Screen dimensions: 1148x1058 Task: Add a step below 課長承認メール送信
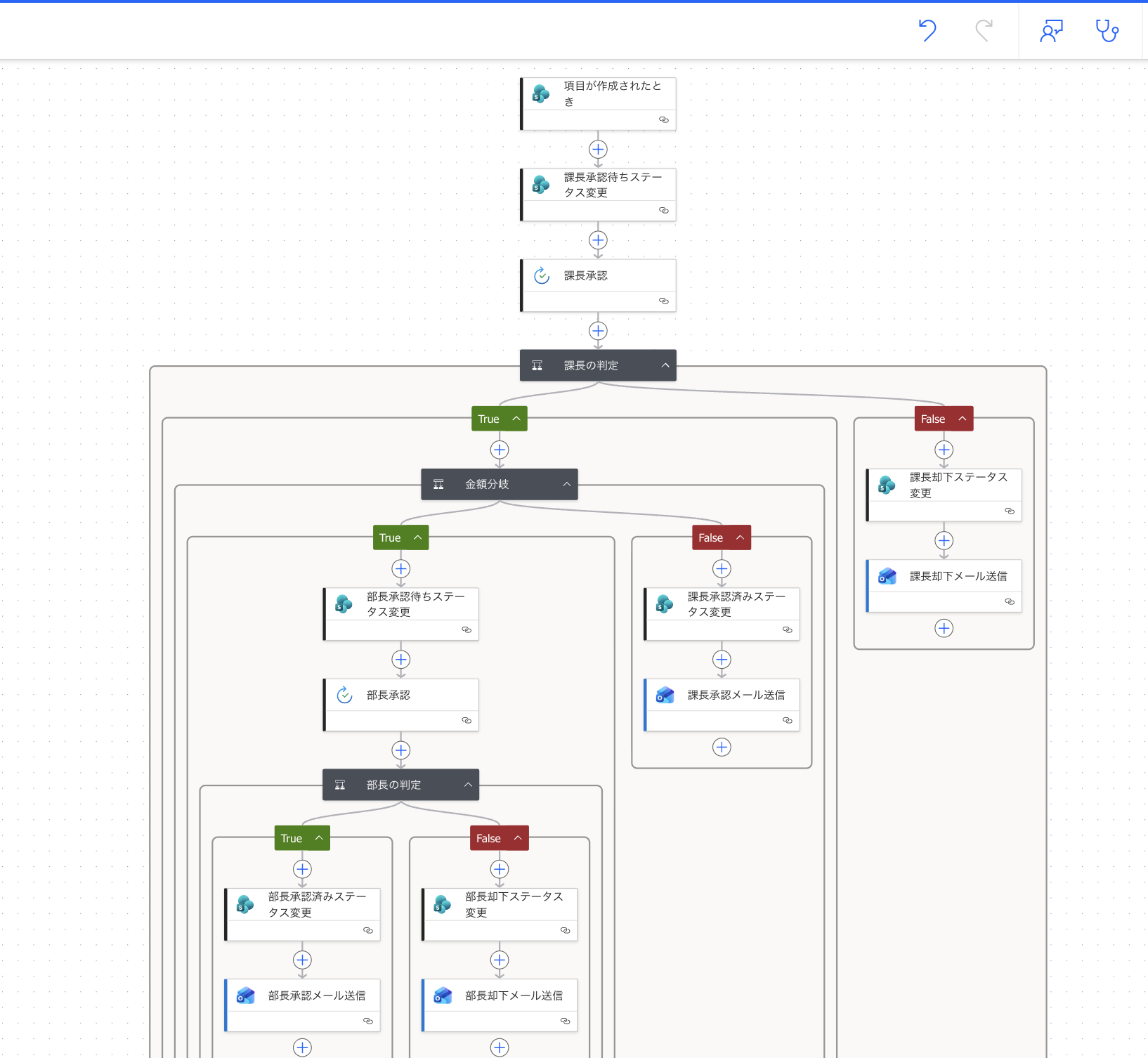point(722,747)
